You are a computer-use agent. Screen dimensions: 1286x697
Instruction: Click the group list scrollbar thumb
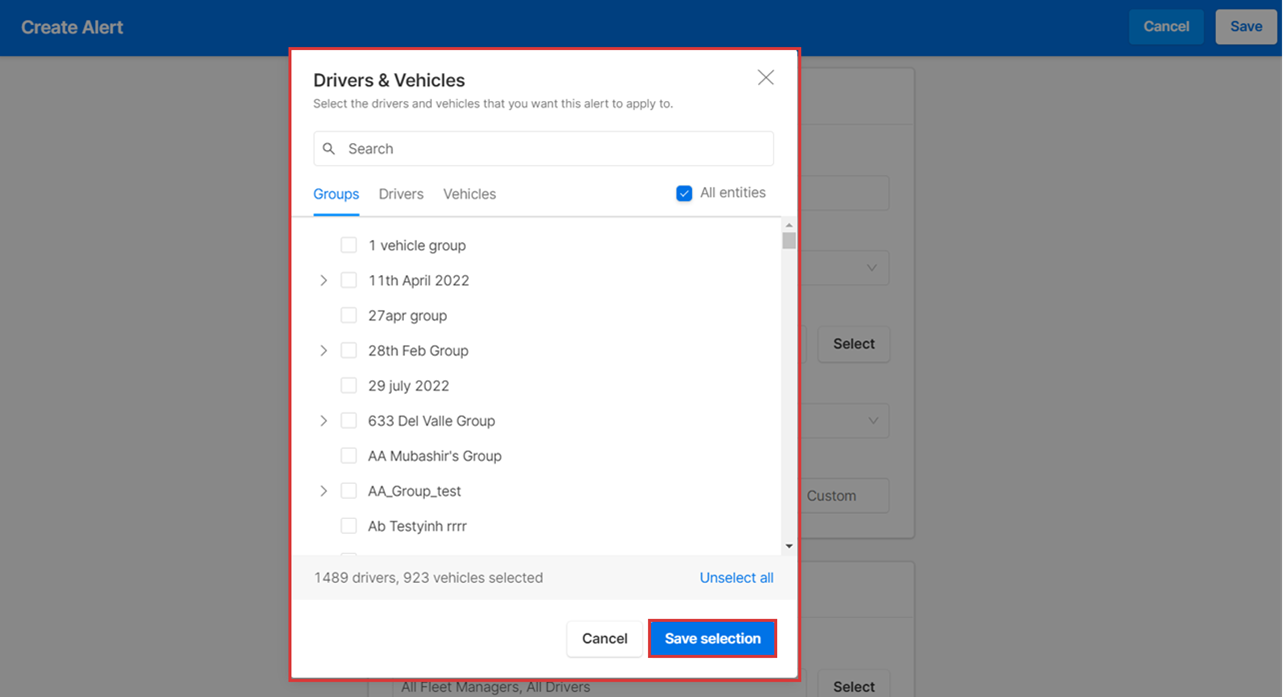point(789,241)
